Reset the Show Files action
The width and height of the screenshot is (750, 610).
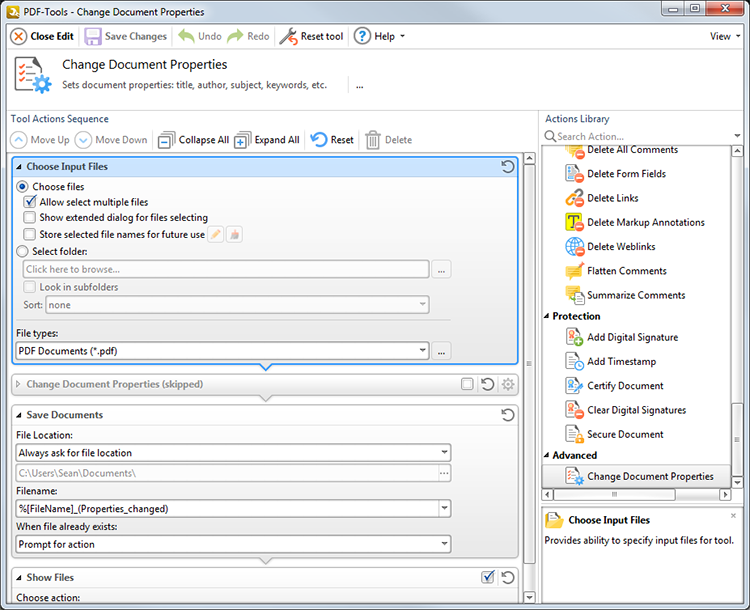click(x=507, y=577)
